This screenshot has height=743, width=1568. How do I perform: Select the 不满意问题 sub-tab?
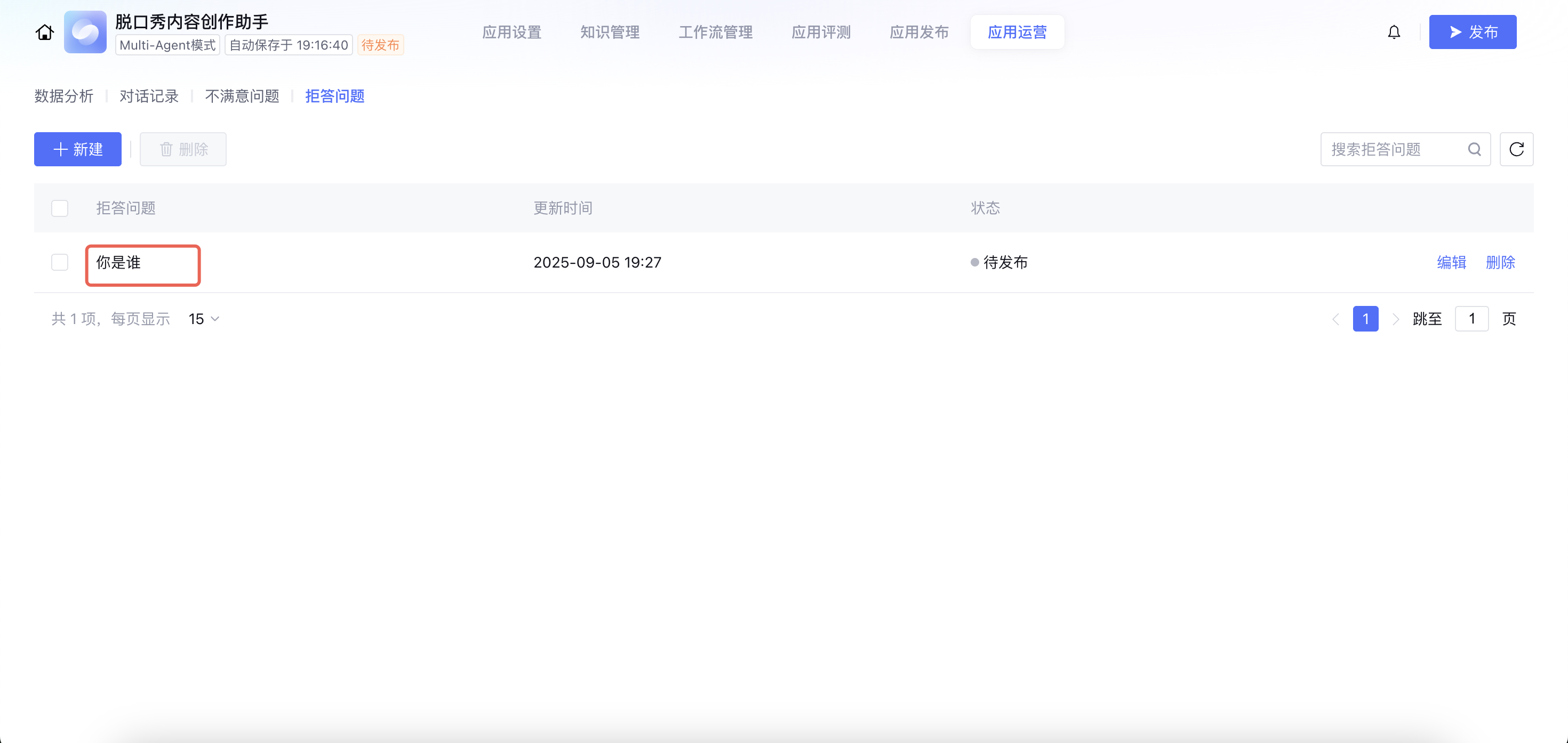click(x=242, y=96)
